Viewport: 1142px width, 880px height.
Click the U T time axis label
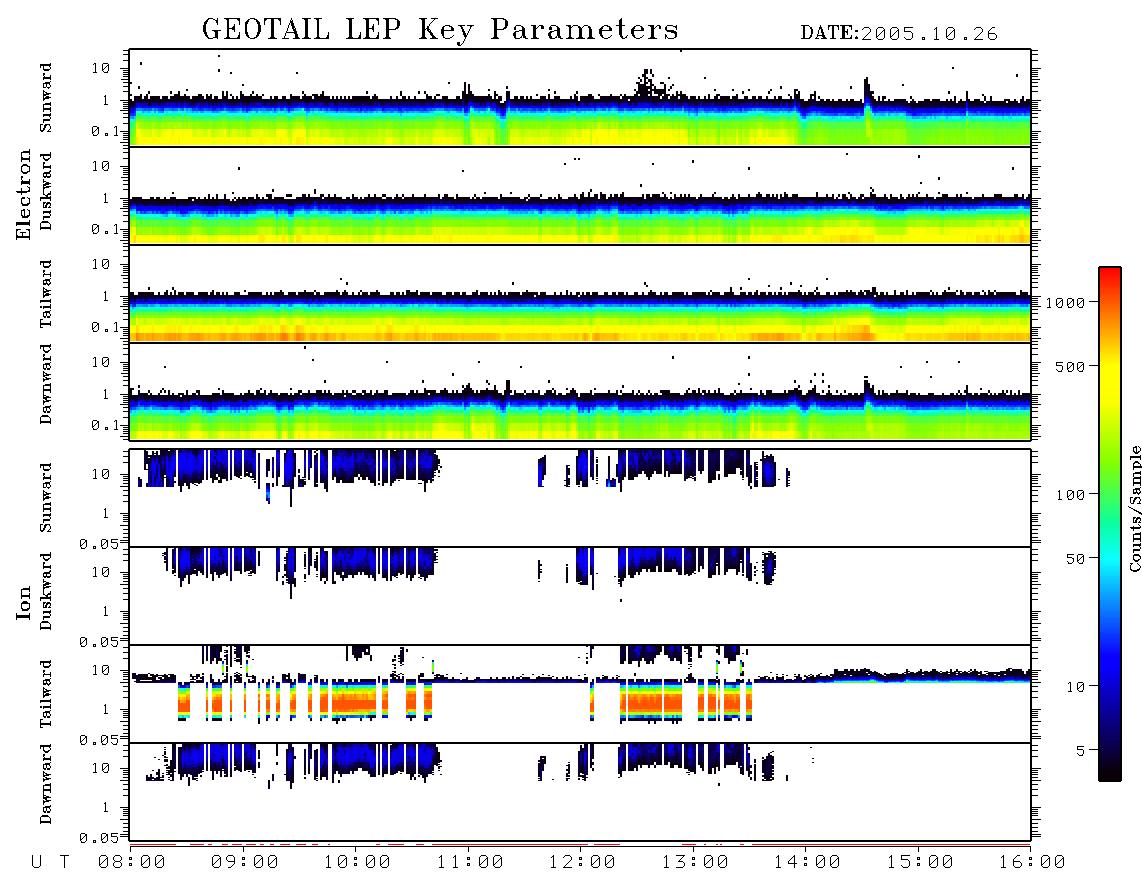tap(50, 863)
